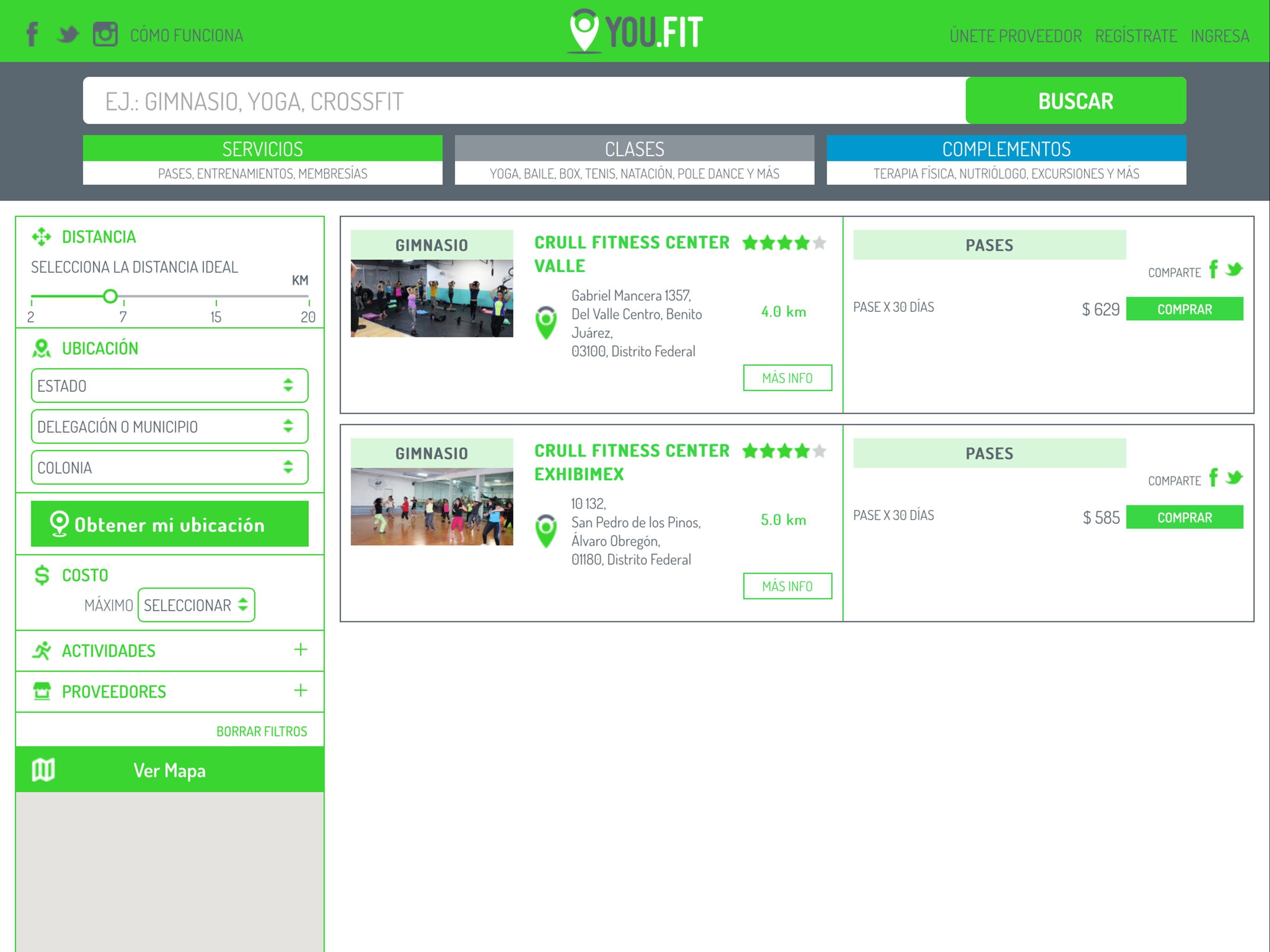The image size is (1270, 952).
Task: Click the '5.0 km' distance text
Action: click(783, 520)
